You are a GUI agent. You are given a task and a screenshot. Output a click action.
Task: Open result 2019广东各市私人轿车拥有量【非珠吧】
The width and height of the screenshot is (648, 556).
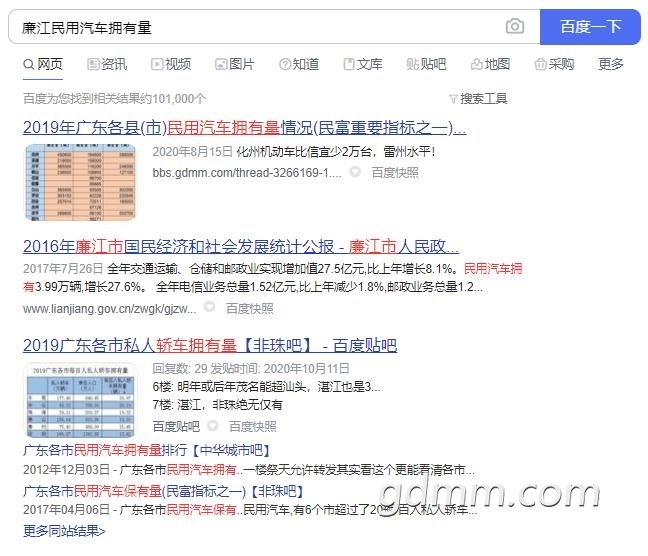pos(210,345)
